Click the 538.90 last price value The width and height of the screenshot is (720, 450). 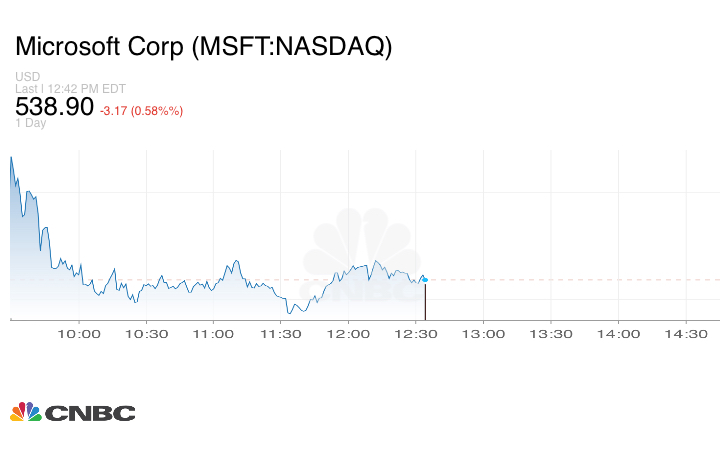[x=54, y=106]
